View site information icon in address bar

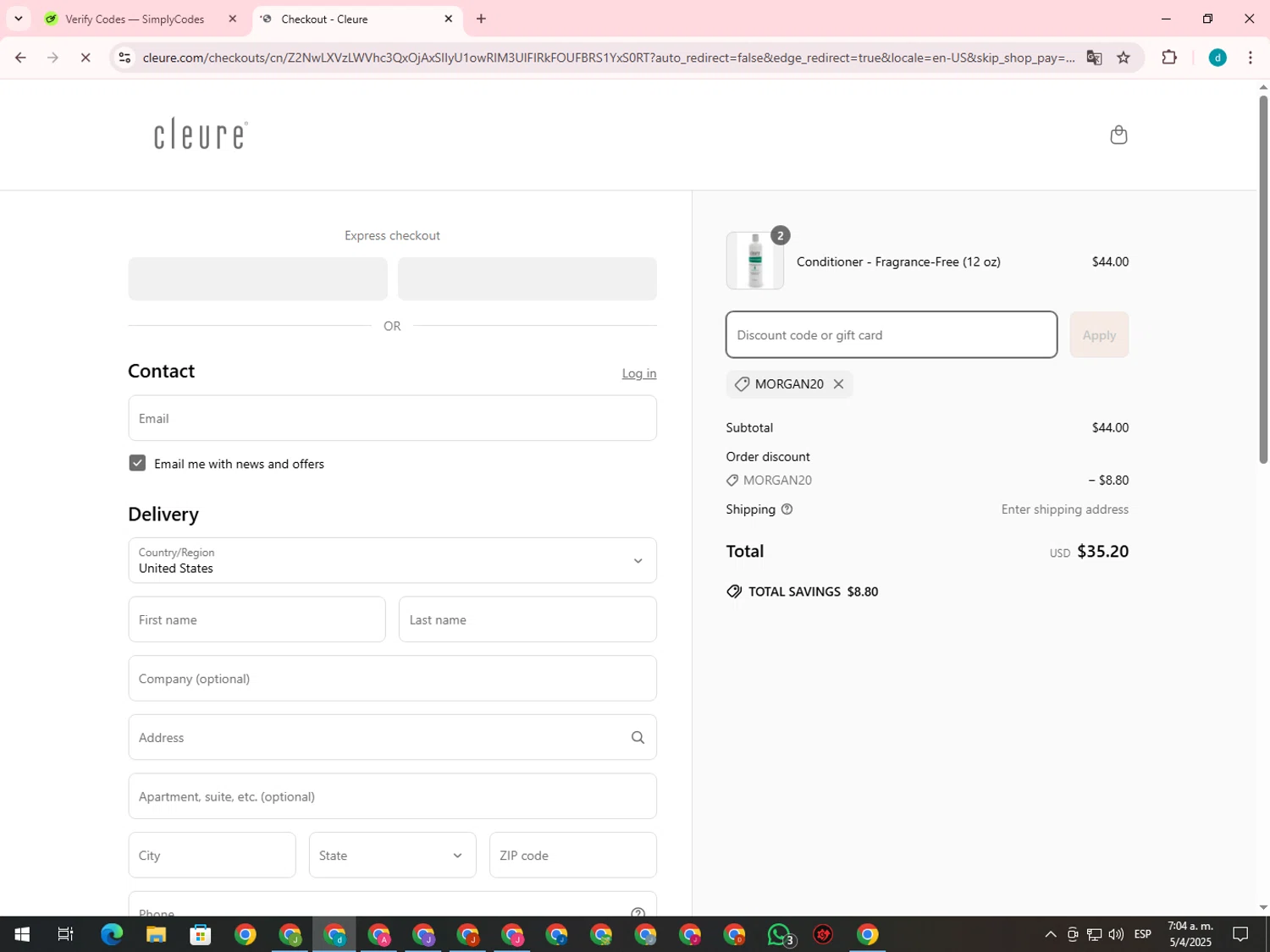[124, 58]
